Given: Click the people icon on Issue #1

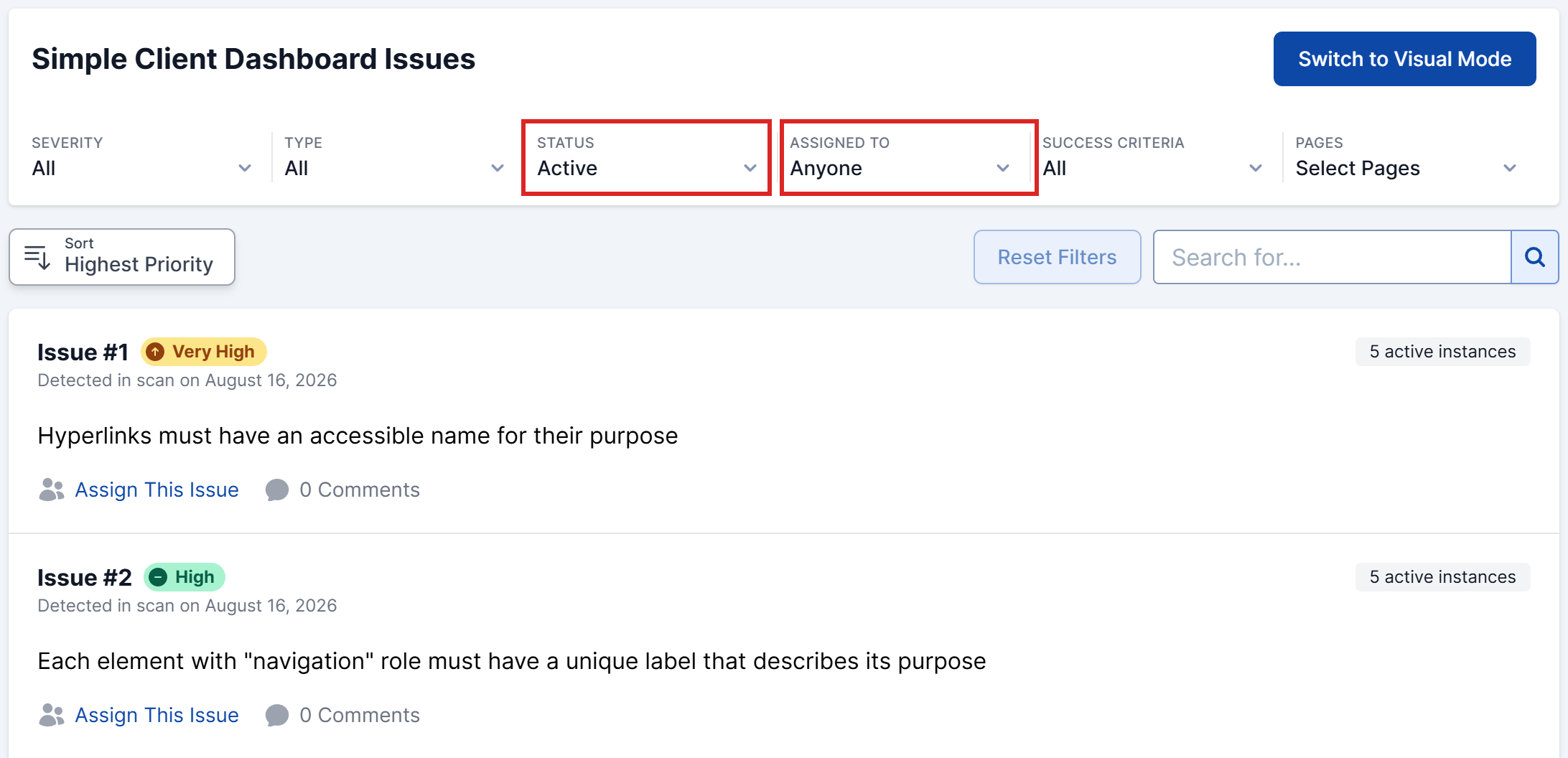Looking at the screenshot, I should (x=52, y=490).
